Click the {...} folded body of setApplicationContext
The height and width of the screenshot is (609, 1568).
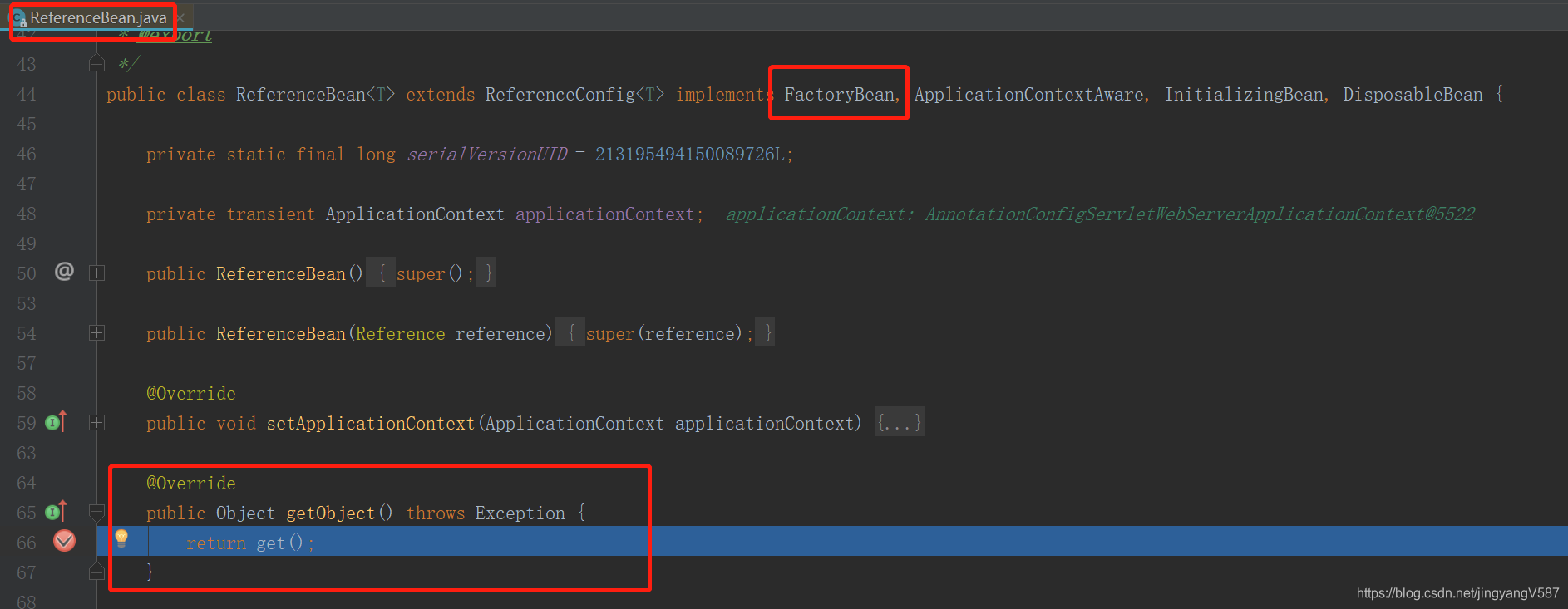pyautogui.click(x=899, y=423)
